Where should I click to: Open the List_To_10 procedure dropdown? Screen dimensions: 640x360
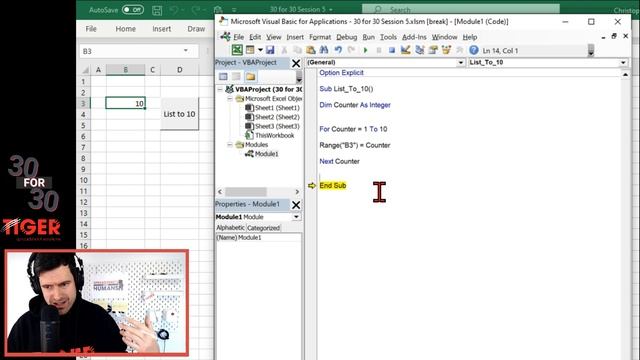click(623, 62)
